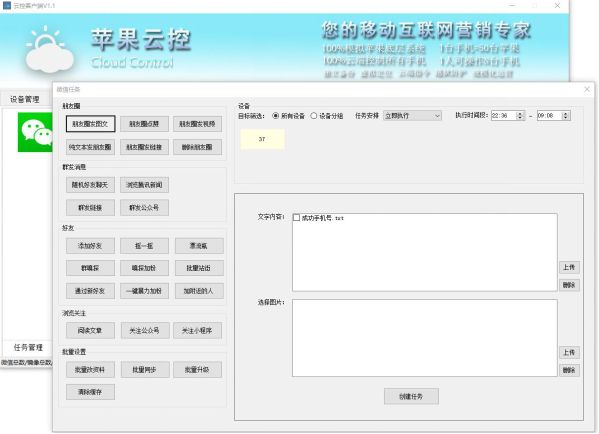This screenshot has width=599, height=434.
Task: Click the 通过新好友 button
Action: (x=91, y=291)
